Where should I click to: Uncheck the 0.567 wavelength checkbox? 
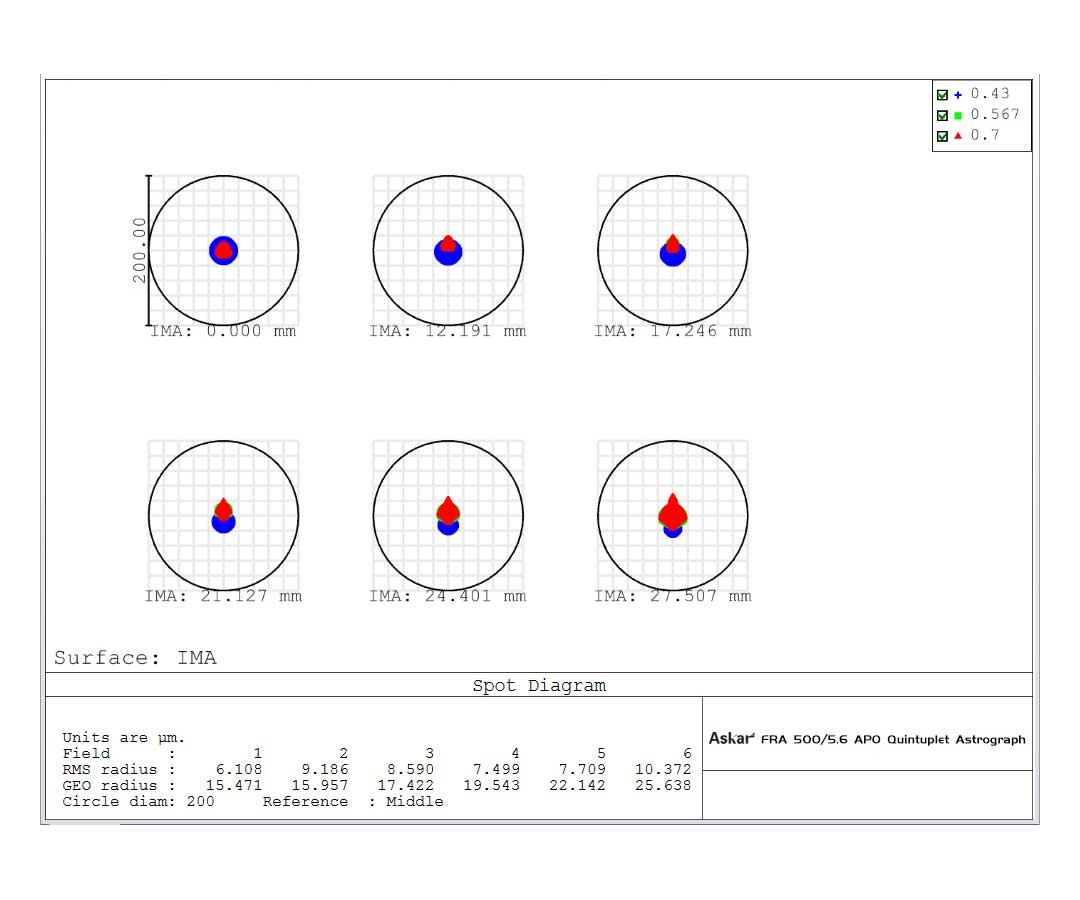tap(942, 115)
